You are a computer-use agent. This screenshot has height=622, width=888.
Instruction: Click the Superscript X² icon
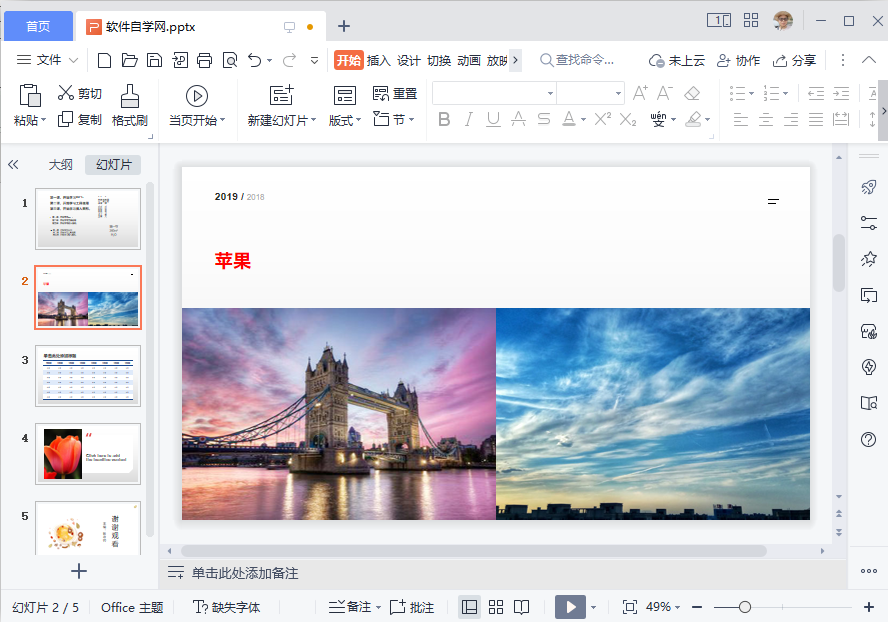click(x=603, y=119)
